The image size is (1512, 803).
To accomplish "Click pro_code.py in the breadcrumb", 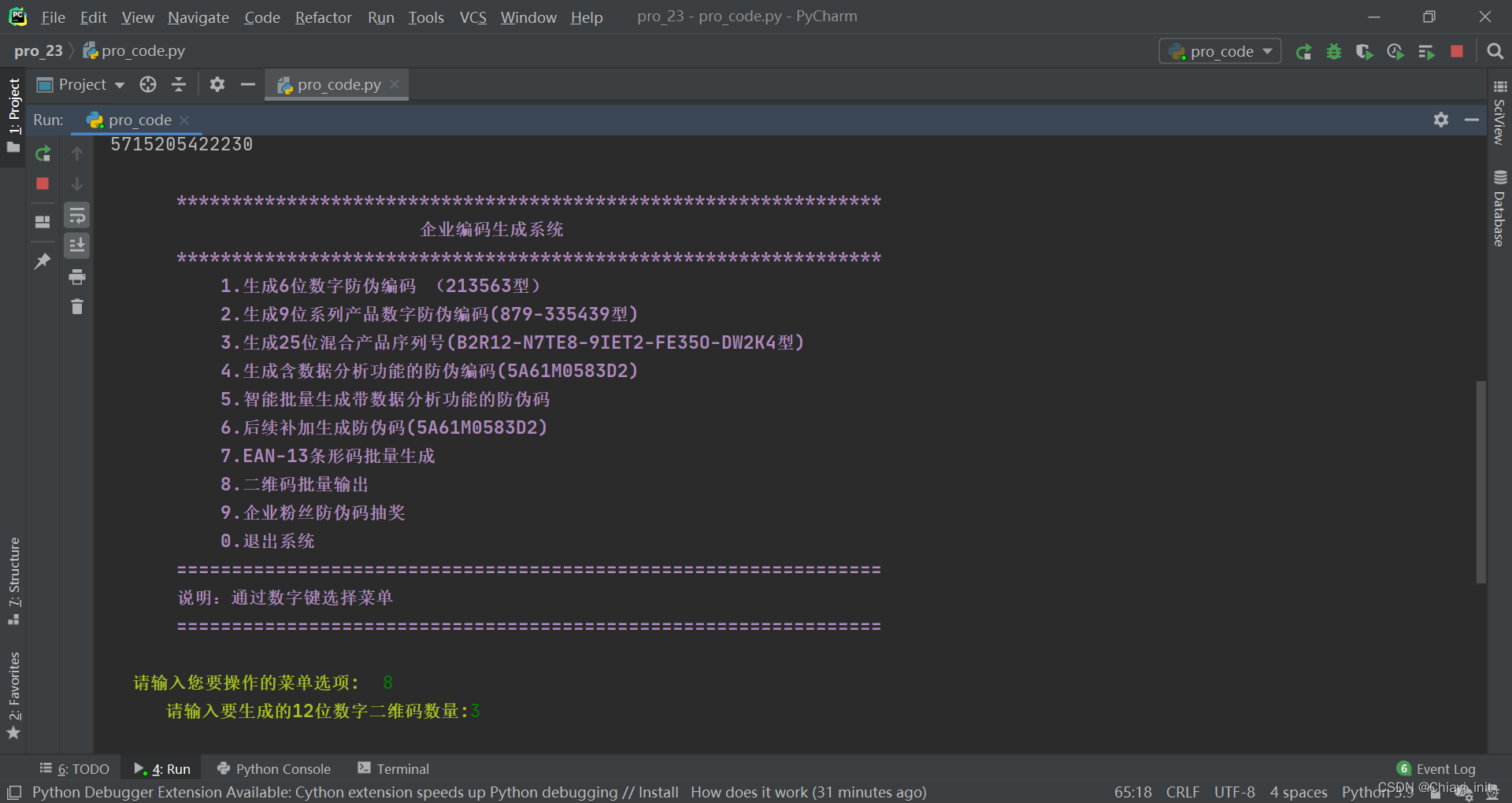I will tap(135, 51).
